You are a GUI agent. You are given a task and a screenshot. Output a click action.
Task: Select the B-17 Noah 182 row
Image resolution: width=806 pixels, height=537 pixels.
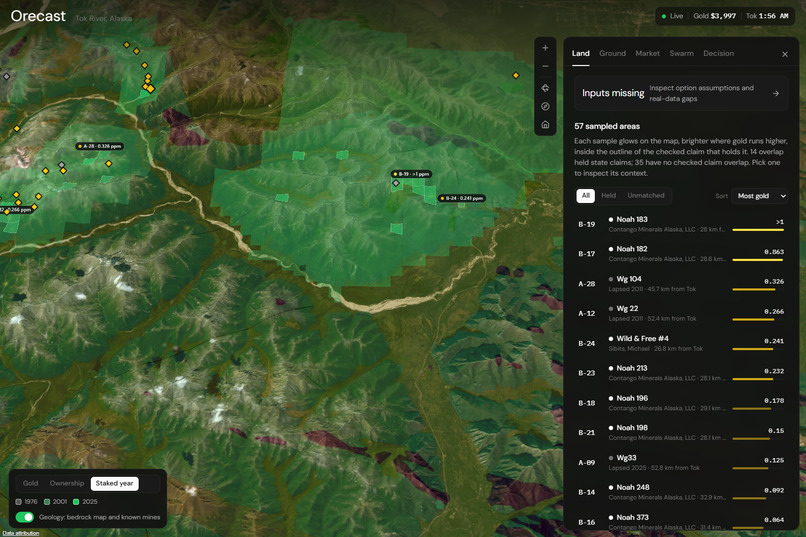pos(681,254)
